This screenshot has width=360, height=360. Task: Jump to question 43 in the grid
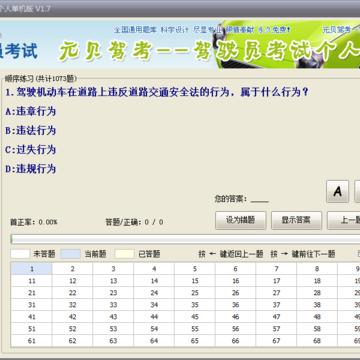tap(113, 317)
